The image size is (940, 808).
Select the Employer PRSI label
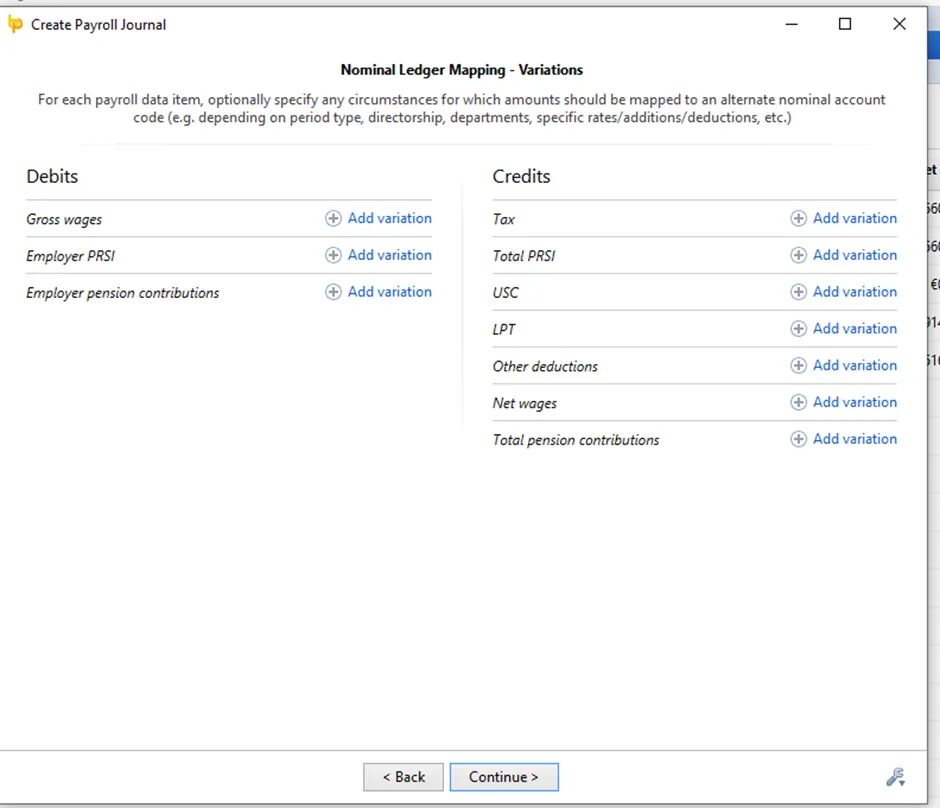coord(70,257)
